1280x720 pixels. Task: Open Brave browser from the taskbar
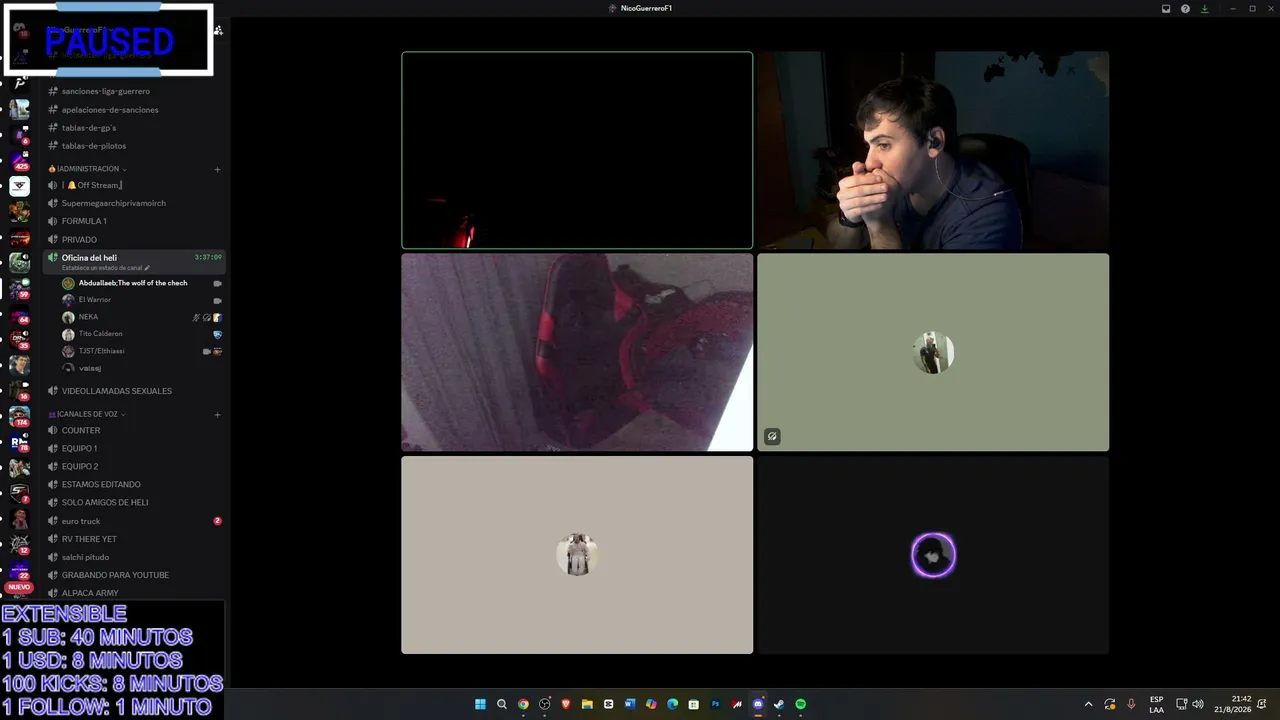click(x=566, y=704)
